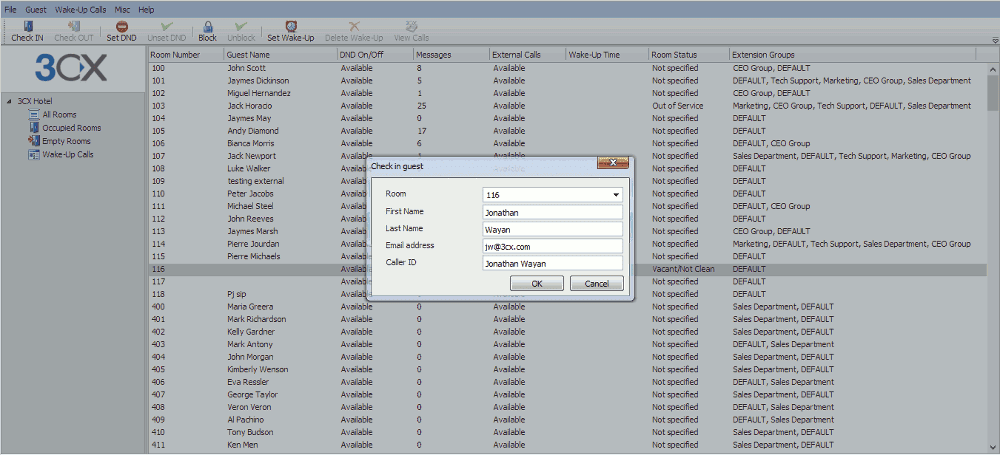The image size is (1000, 455).
Task: Open the Guest menu
Action: coord(36,9)
